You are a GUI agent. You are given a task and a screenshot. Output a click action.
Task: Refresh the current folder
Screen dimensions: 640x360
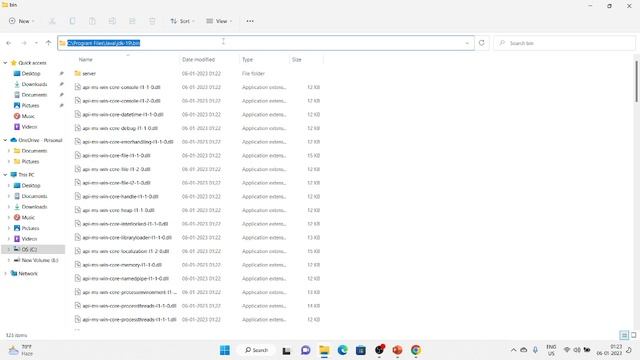(482, 43)
